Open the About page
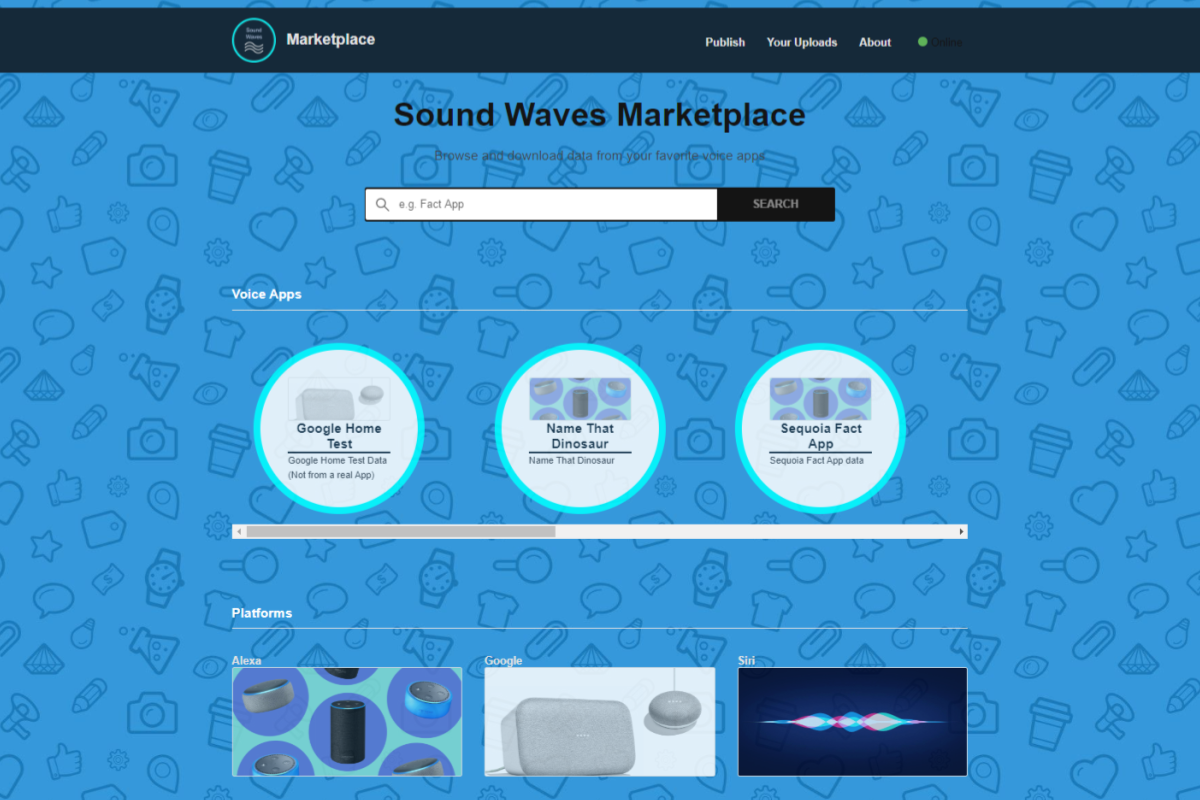 (875, 42)
